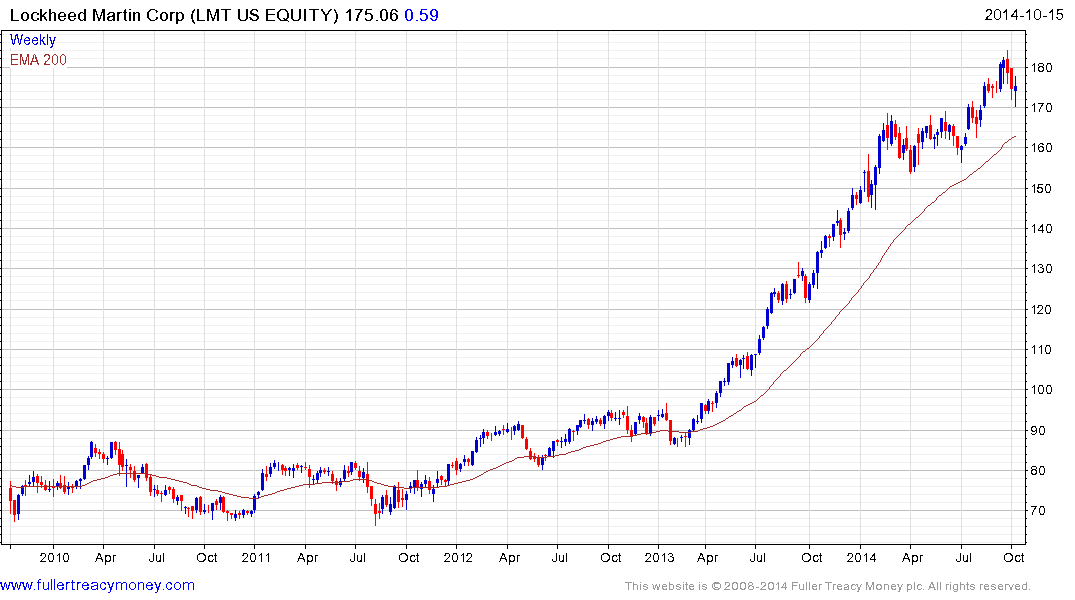Click the 2010 year axis label
The width and height of the screenshot is (1075, 600).
pos(54,557)
